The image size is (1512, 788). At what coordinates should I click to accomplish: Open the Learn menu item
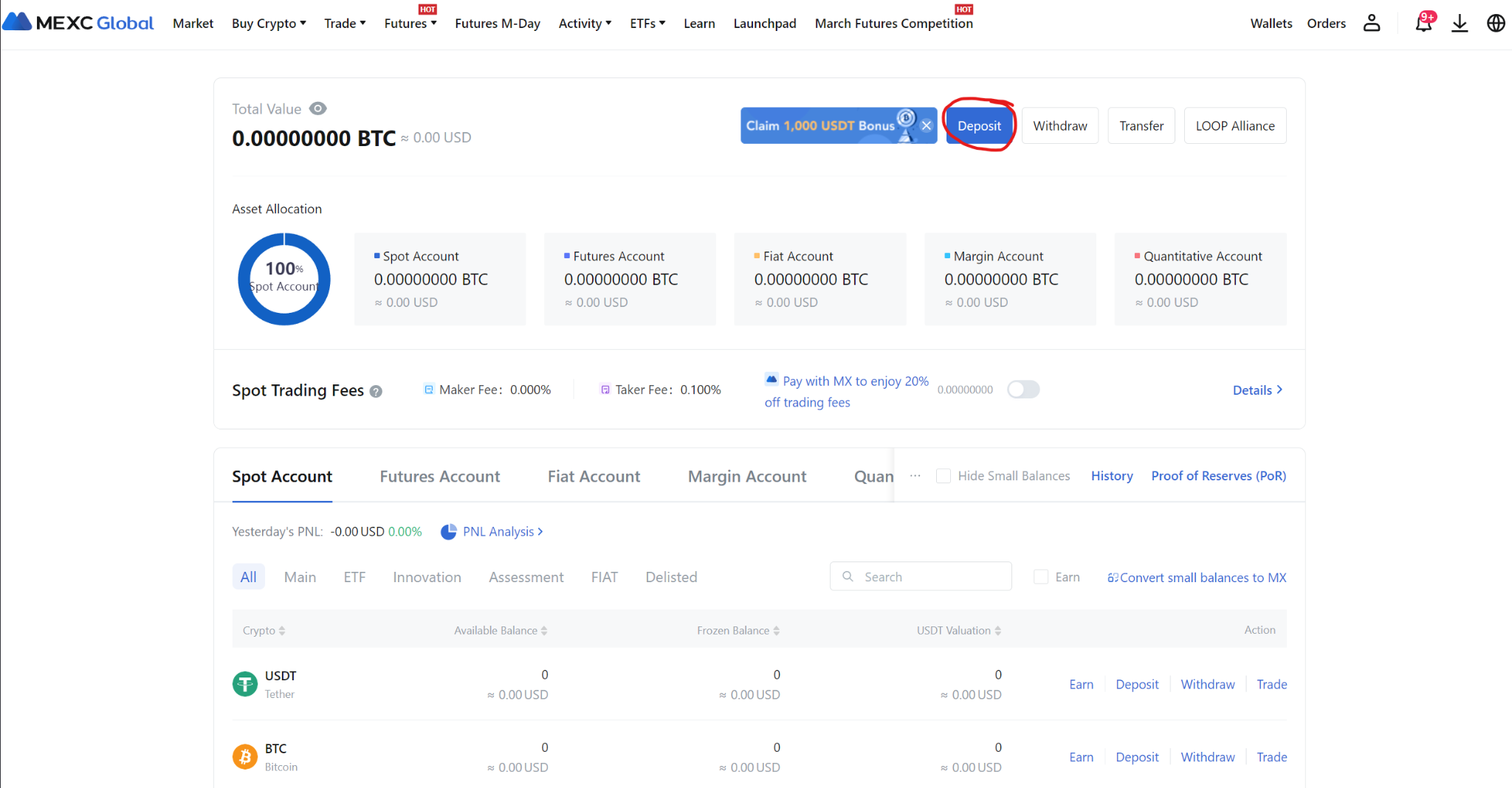pos(699,24)
